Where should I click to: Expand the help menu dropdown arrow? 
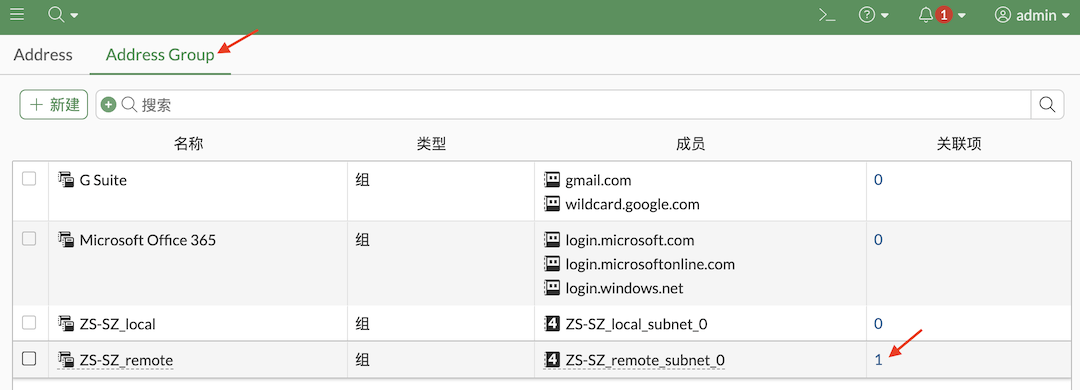[x=885, y=15]
